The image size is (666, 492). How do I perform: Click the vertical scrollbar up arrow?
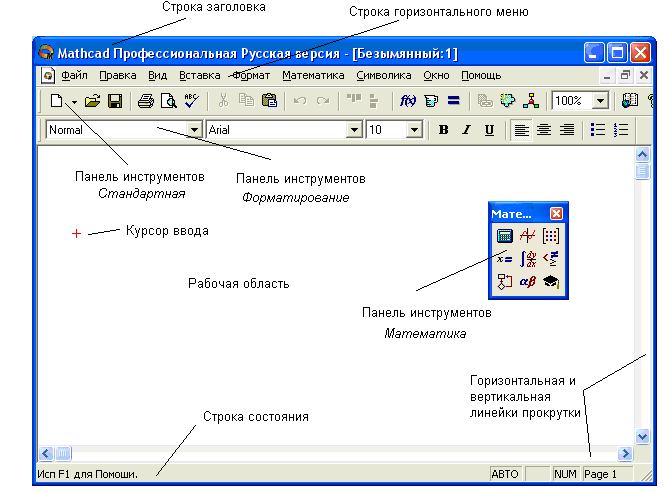click(642, 155)
